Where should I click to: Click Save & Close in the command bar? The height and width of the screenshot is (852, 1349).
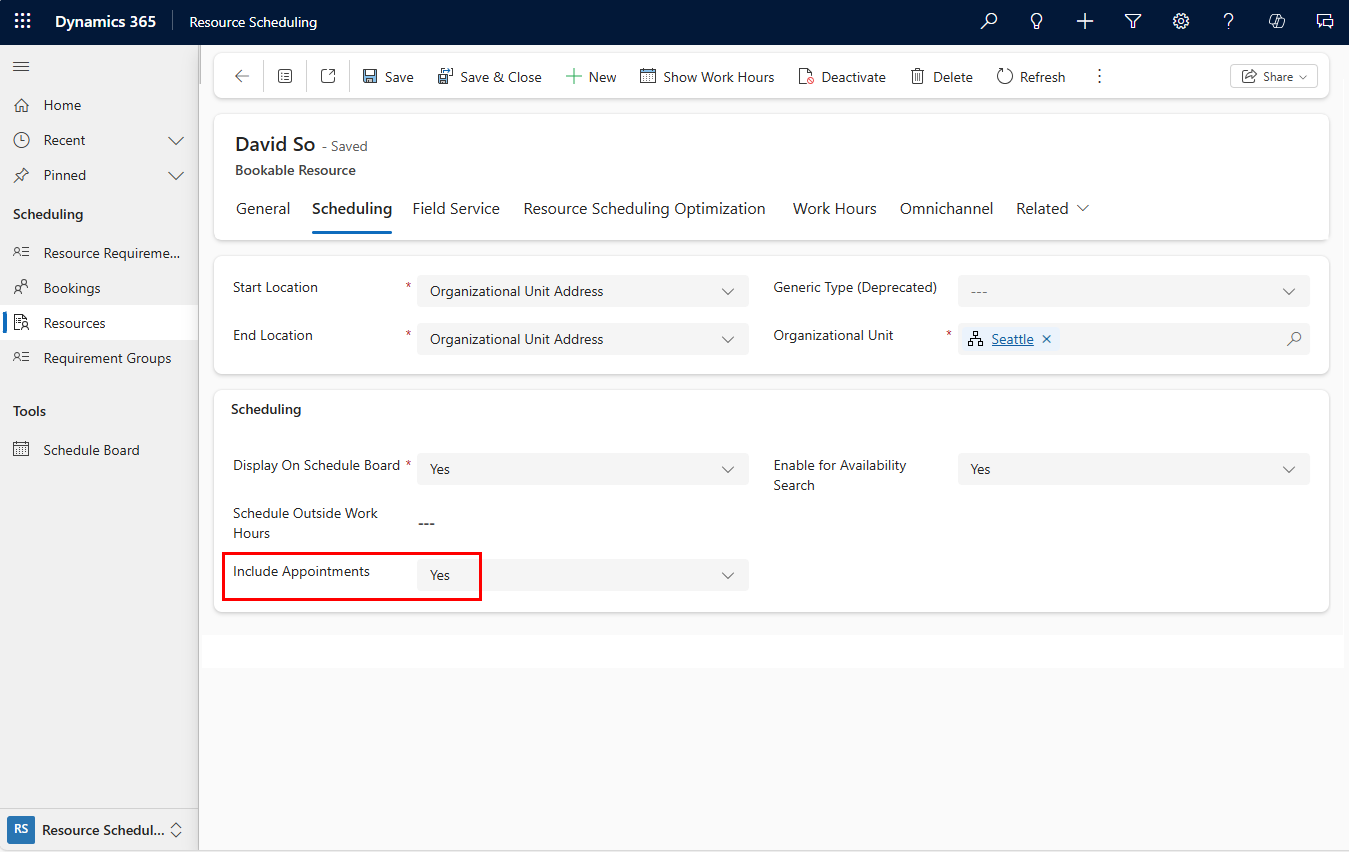pyautogui.click(x=490, y=76)
